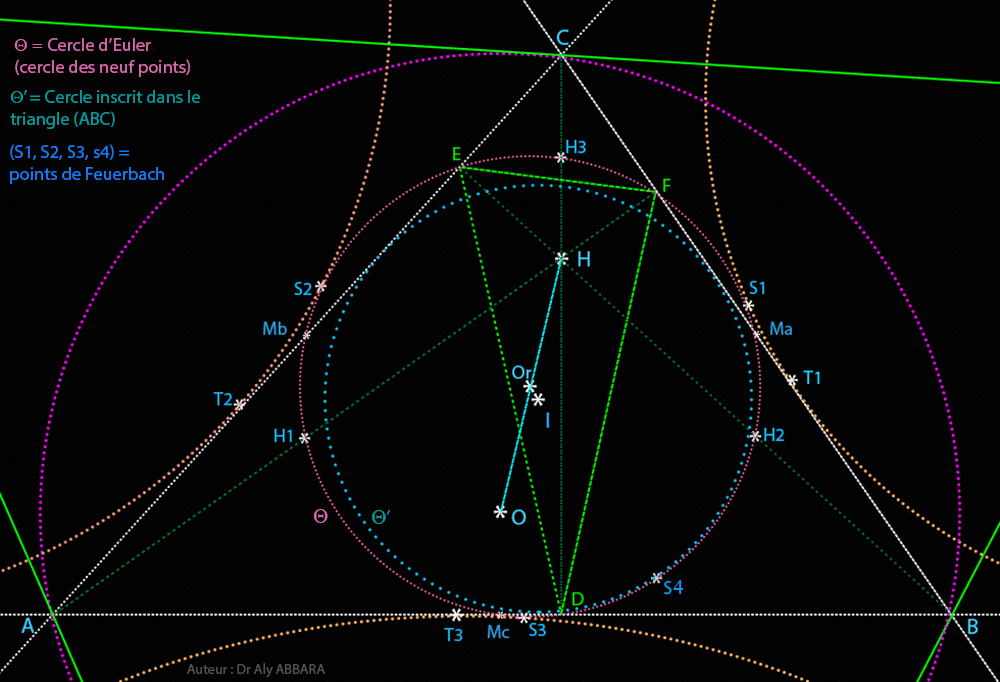The image size is (1000, 682).
Task: Select the T3 marker on line AB
Action: [x=456, y=615]
